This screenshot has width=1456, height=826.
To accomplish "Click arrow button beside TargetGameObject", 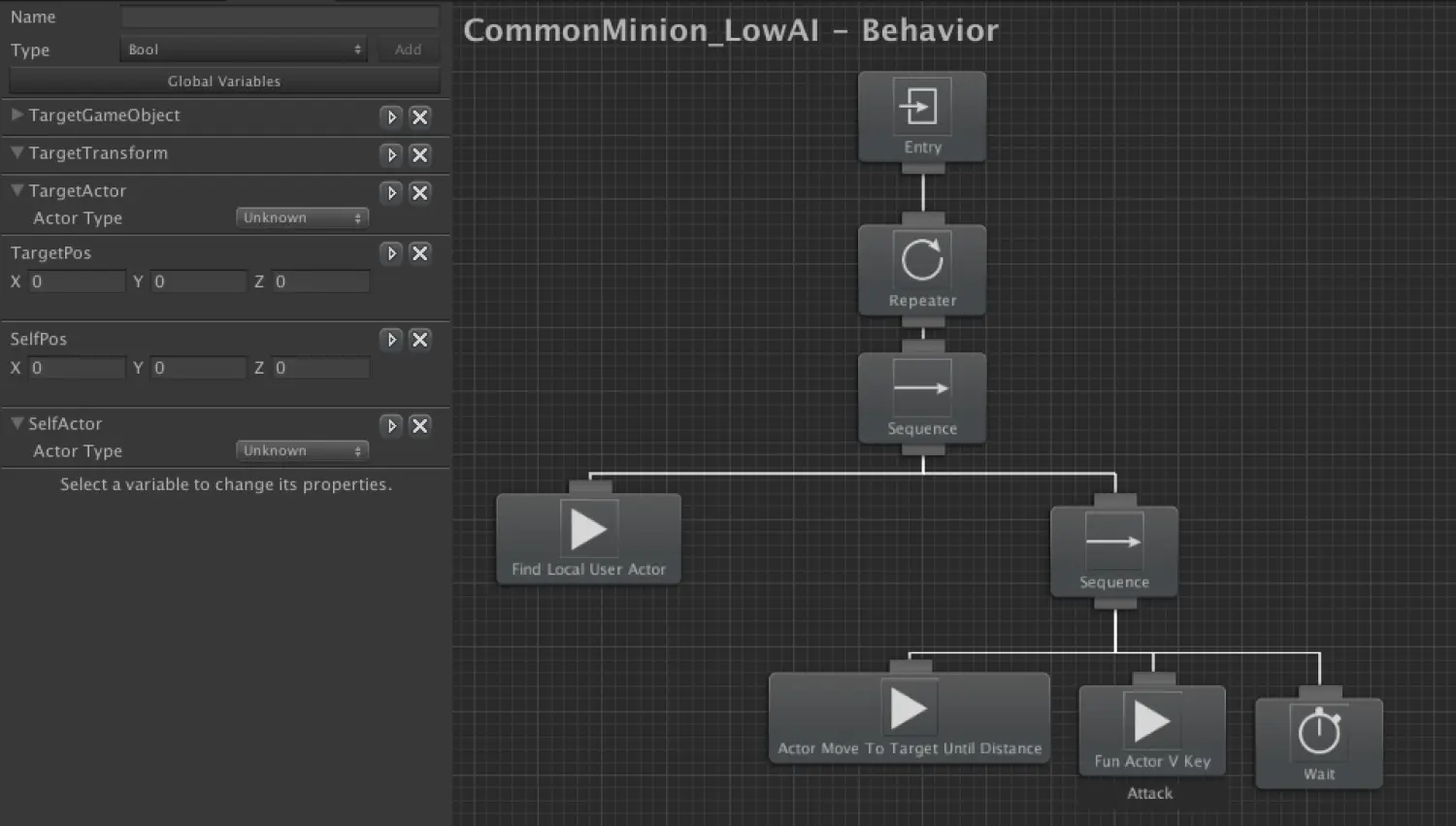I will point(391,116).
